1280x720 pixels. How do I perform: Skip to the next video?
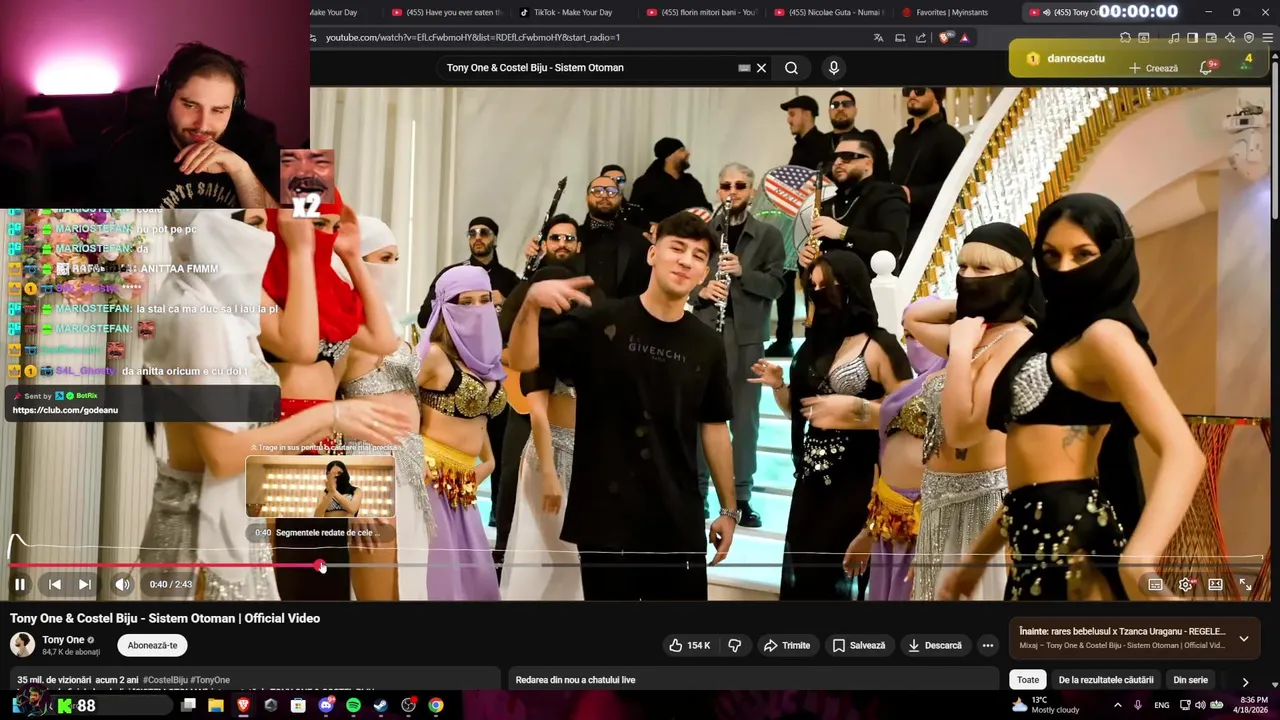pos(85,584)
